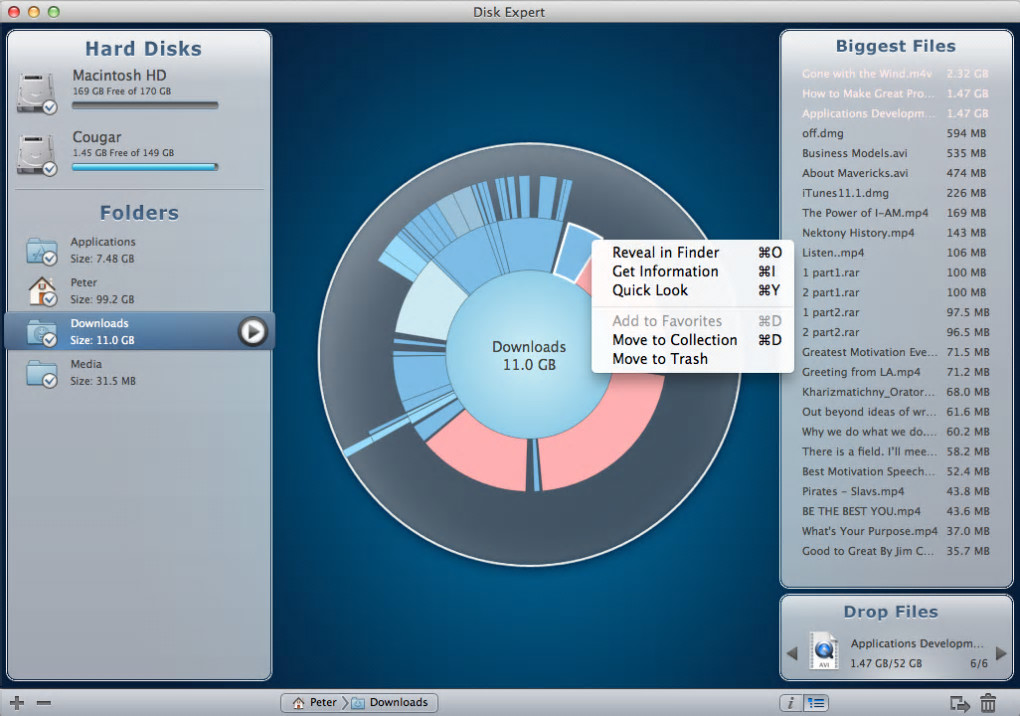Viewport: 1020px width, 716px height.
Task: Choose Reveal in Finder
Action: click(692, 252)
